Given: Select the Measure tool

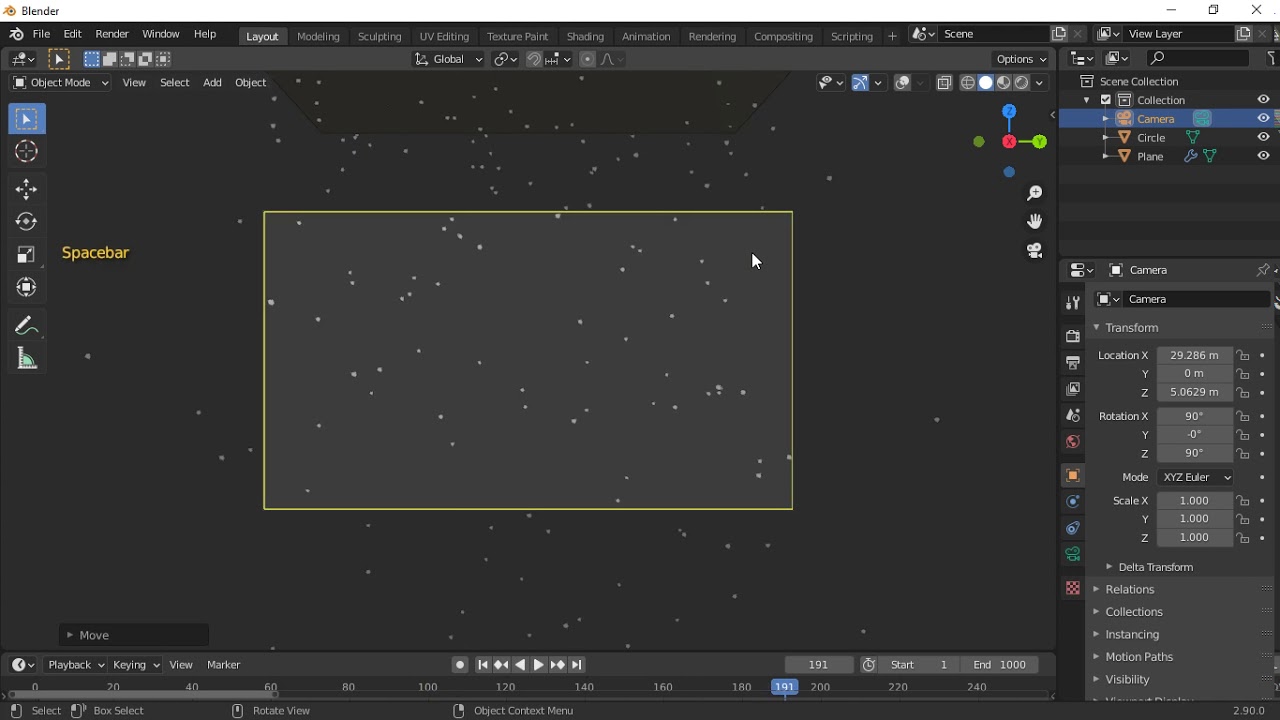Looking at the screenshot, I should [x=27, y=359].
